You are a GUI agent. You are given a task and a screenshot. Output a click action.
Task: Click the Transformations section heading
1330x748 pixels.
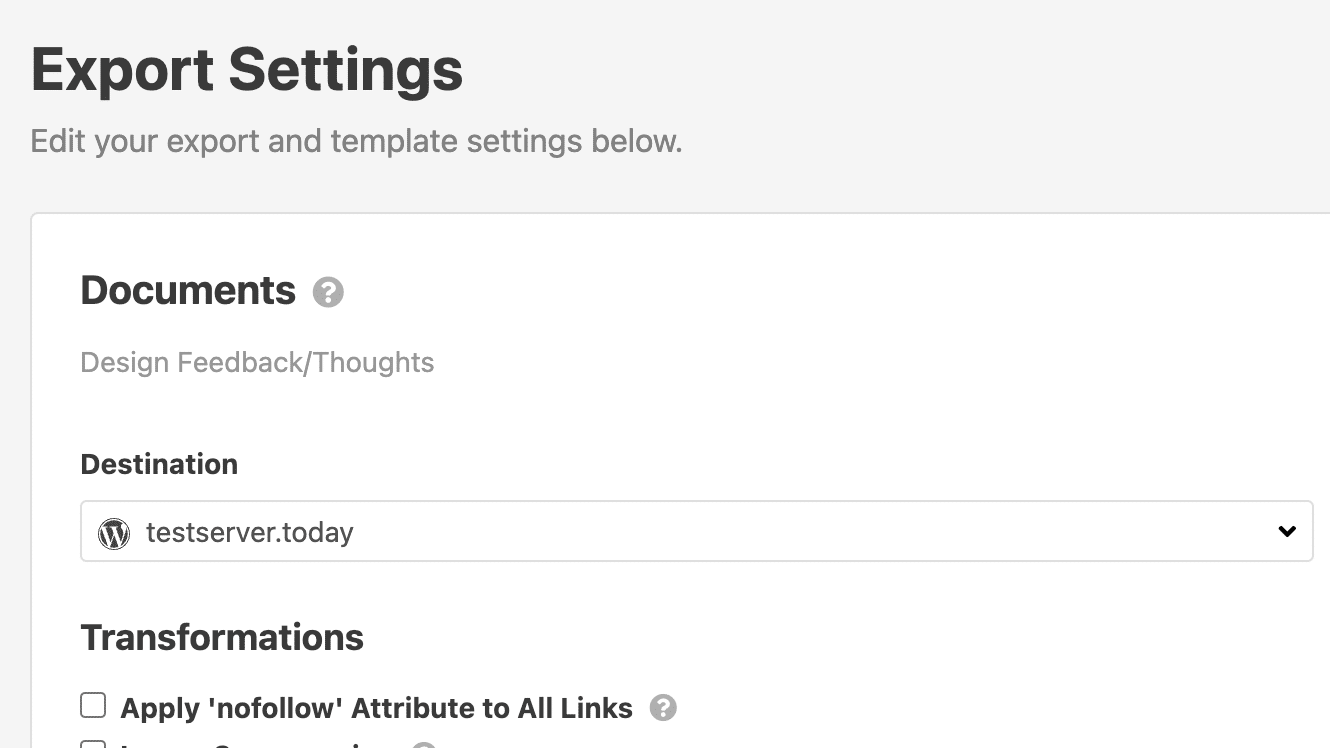pyautogui.click(x=222, y=638)
